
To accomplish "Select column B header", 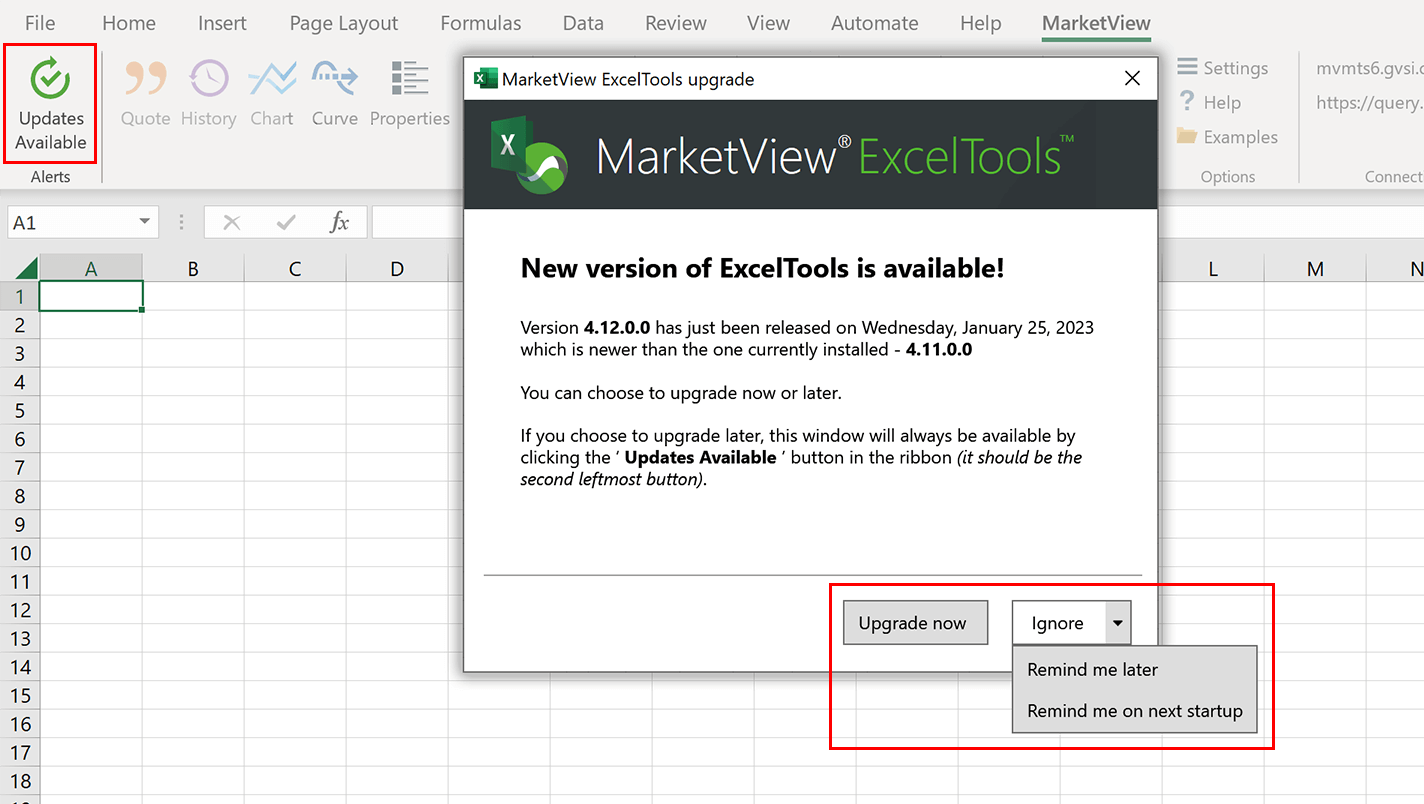I will click(x=193, y=268).
